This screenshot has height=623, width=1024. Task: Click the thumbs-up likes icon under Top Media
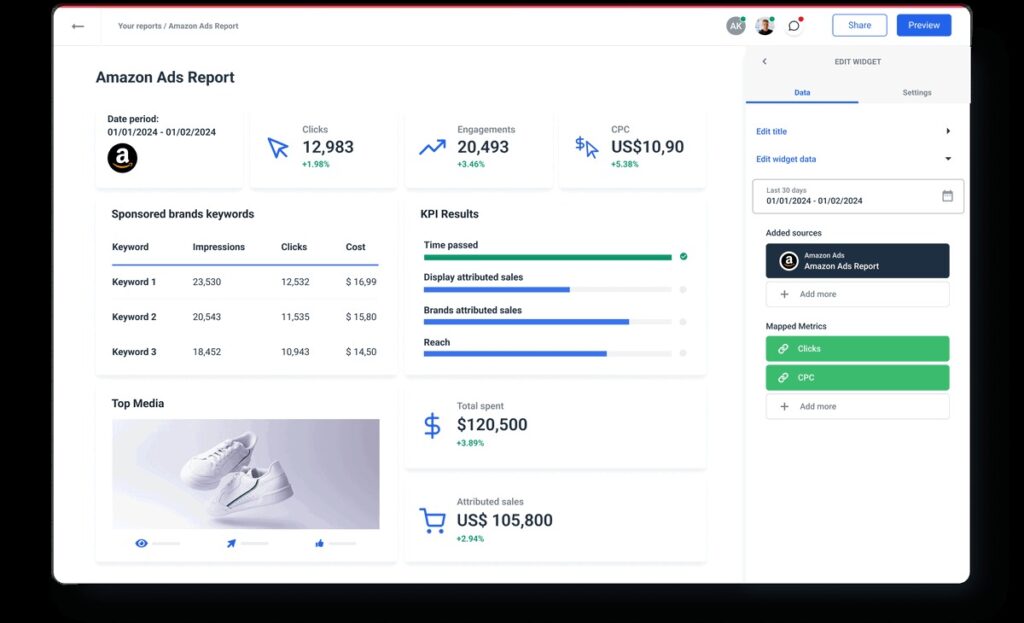point(319,543)
